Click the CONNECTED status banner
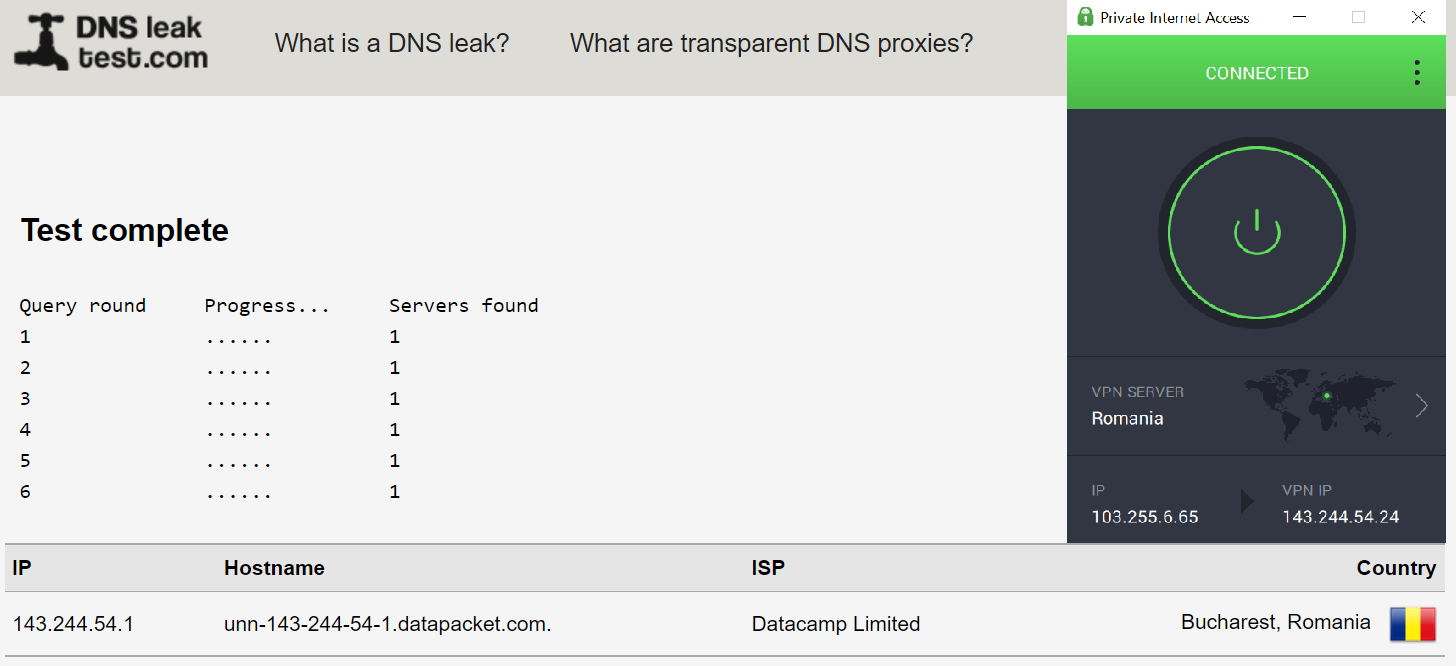 [x=1256, y=73]
